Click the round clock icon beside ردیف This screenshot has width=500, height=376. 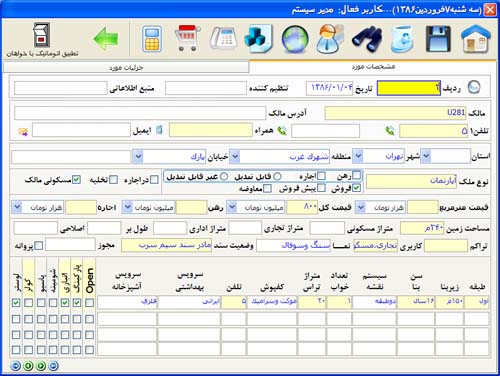[474, 88]
